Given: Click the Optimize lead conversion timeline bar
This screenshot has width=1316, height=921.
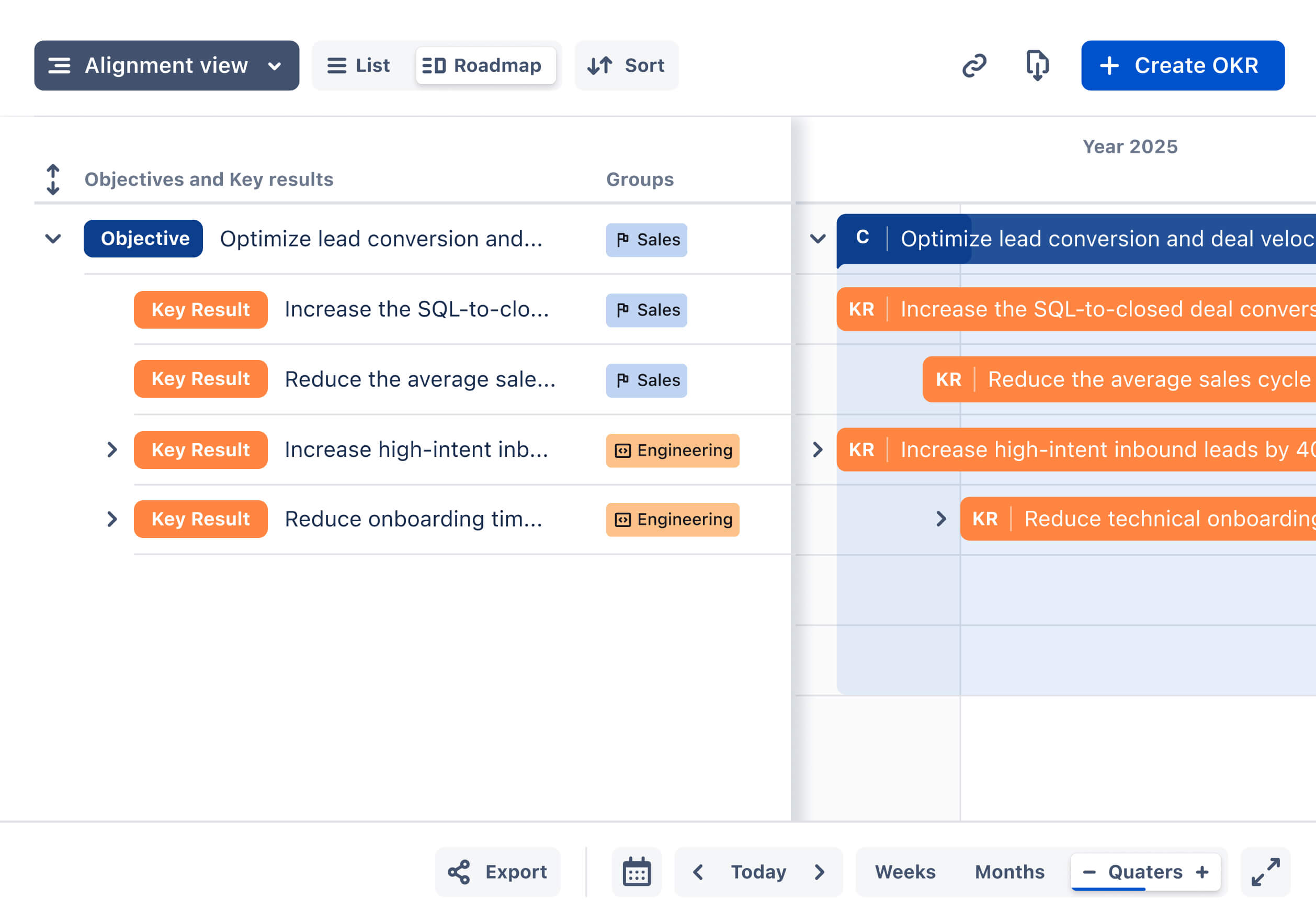Looking at the screenshot, I should click(1076, 239).
